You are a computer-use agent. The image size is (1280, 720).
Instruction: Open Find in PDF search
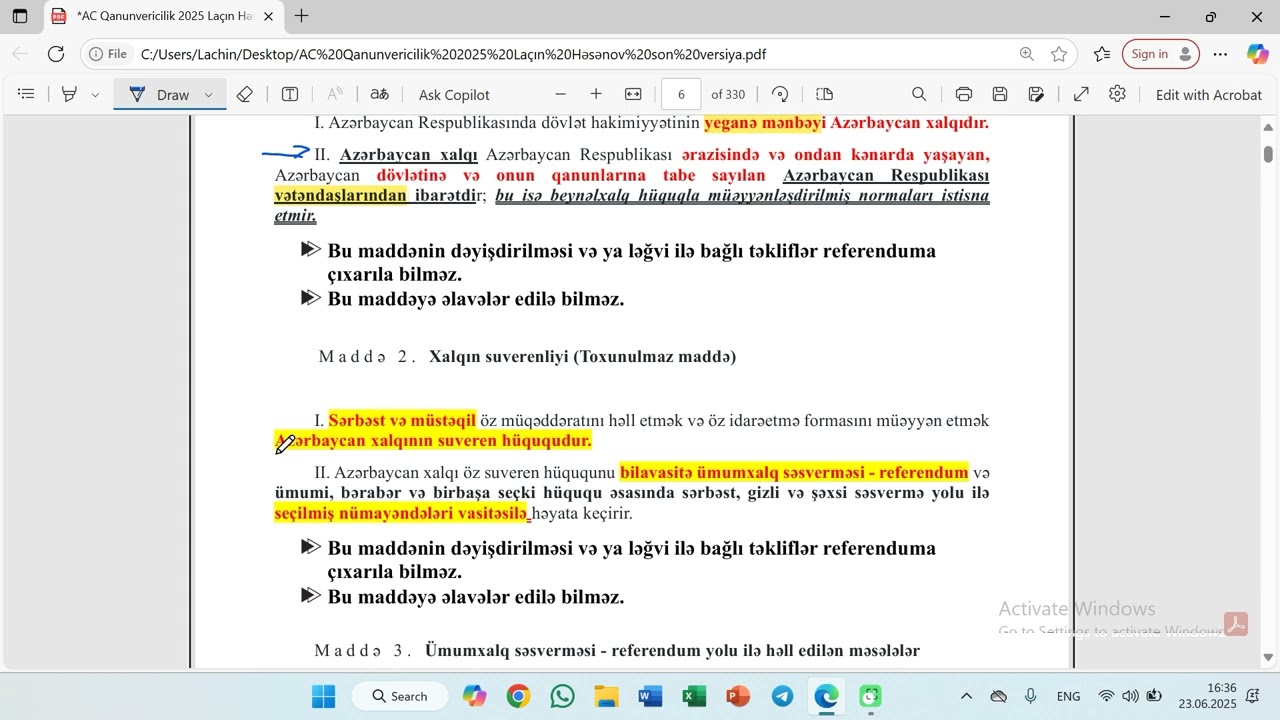(919, 94)
